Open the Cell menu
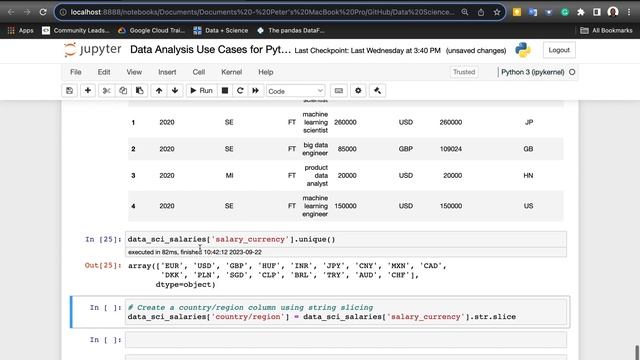The width and height of the screenshot is (640, 360). [199, 72]
